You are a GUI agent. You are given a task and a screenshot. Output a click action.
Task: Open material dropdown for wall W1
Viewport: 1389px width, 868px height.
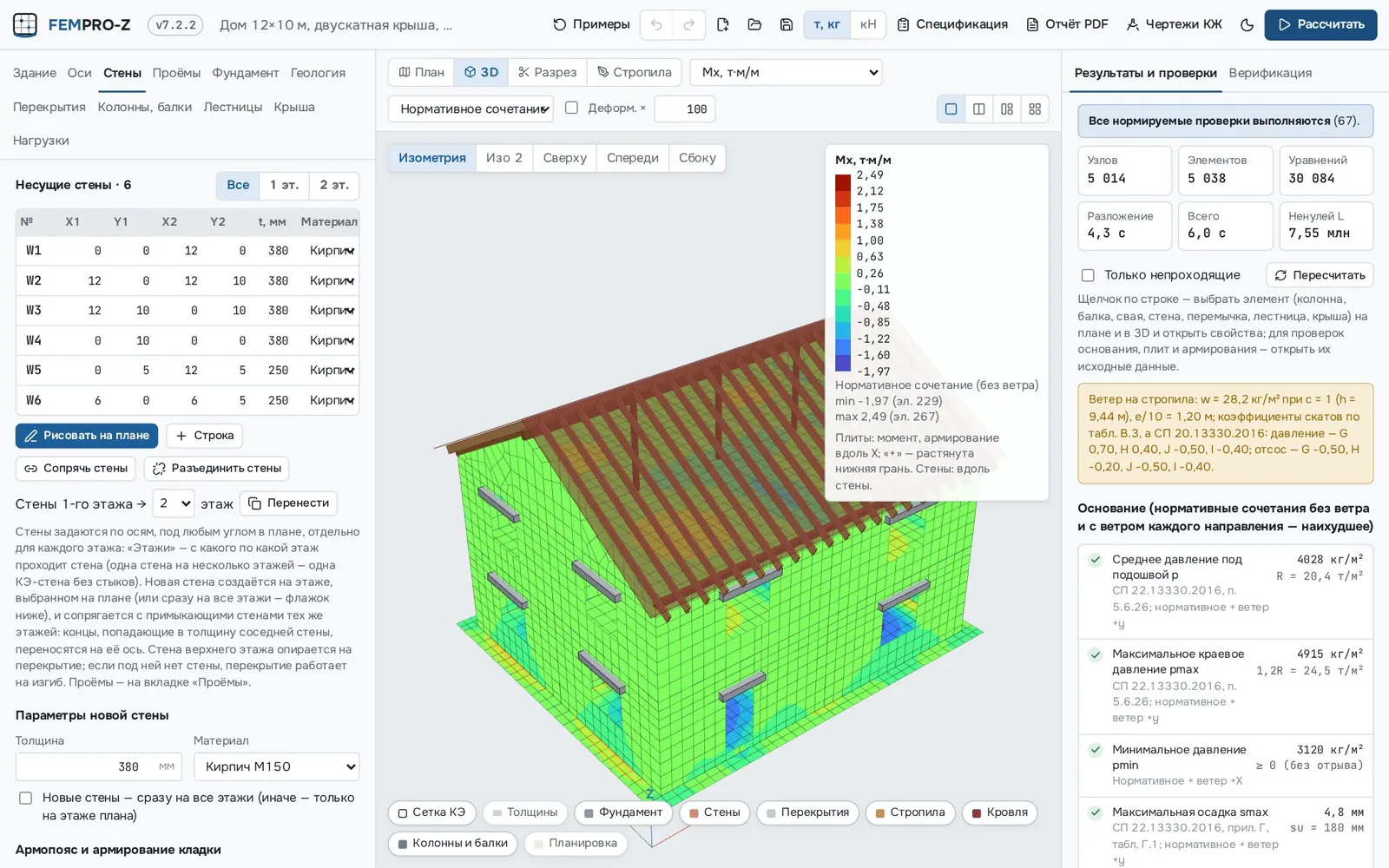pyautogui.click(x=332, y=251)
